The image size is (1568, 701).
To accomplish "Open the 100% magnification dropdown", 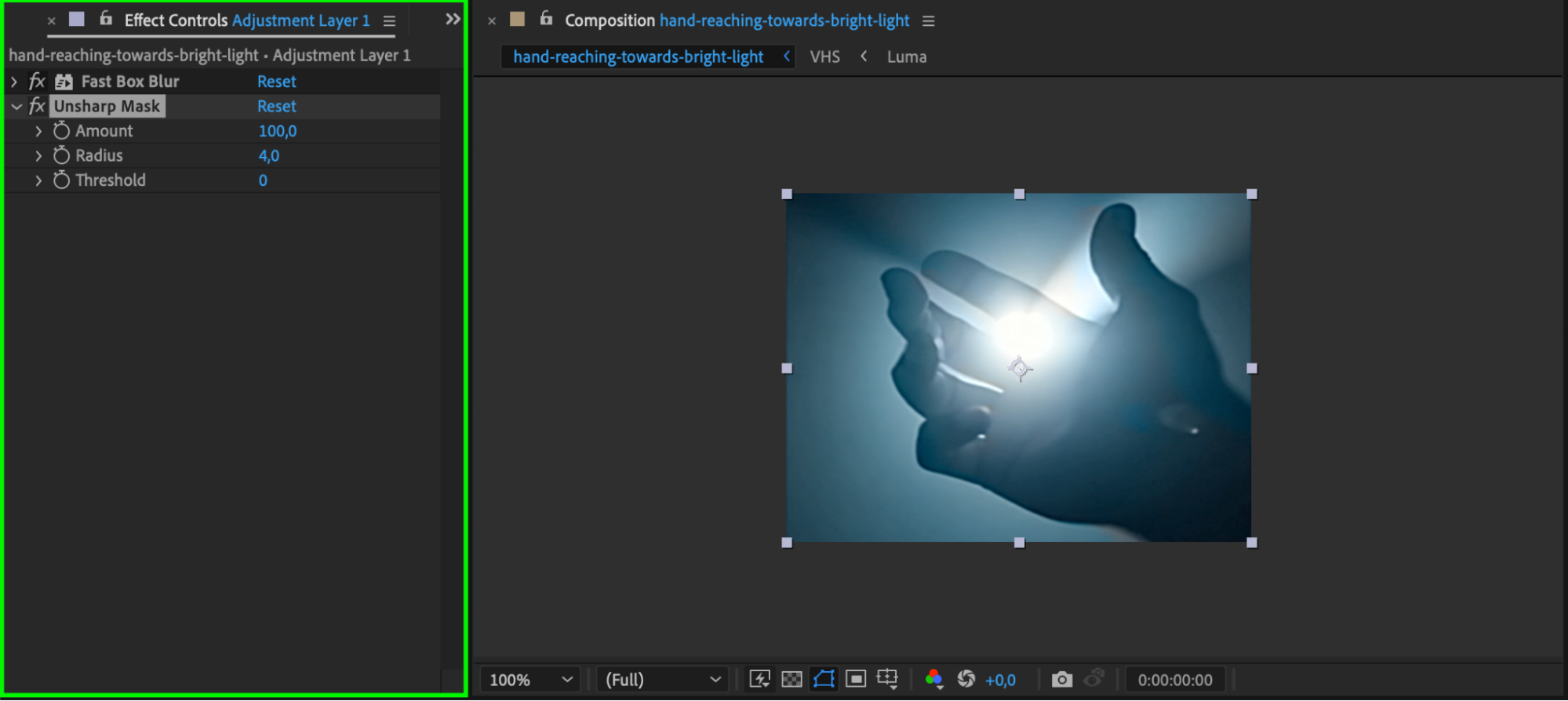I will pyautogui.click(x=530, y=680).
